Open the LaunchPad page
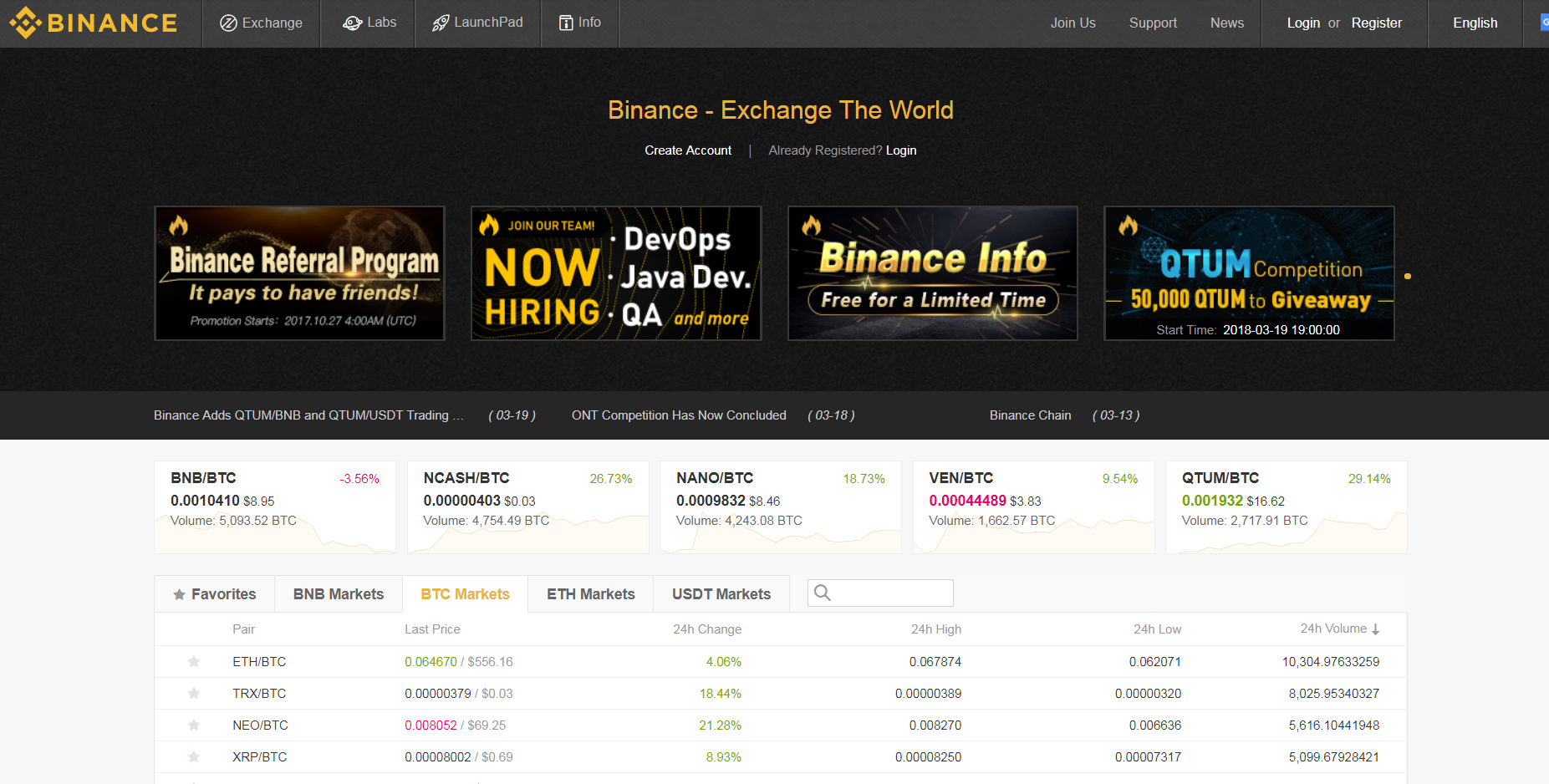The height and width of the screenshot is (784, 1549). click(x=477, y=23)
